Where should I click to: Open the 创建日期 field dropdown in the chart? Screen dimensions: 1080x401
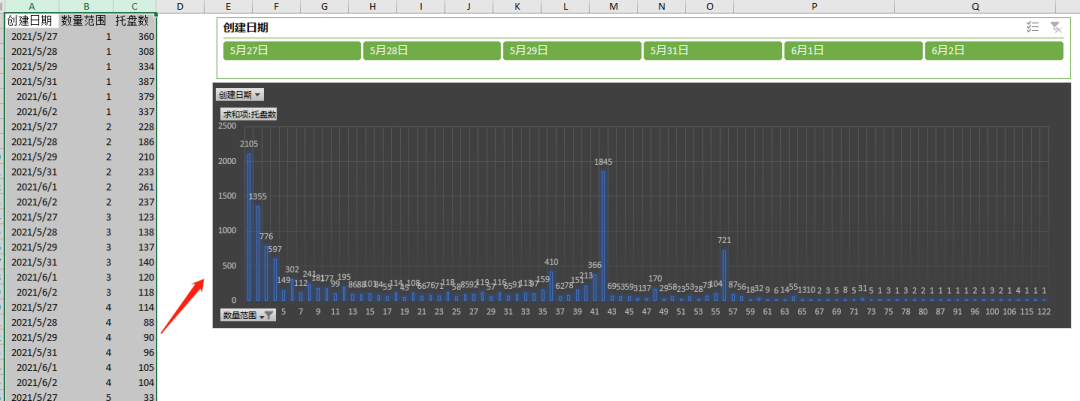click(x=240, y=94)
